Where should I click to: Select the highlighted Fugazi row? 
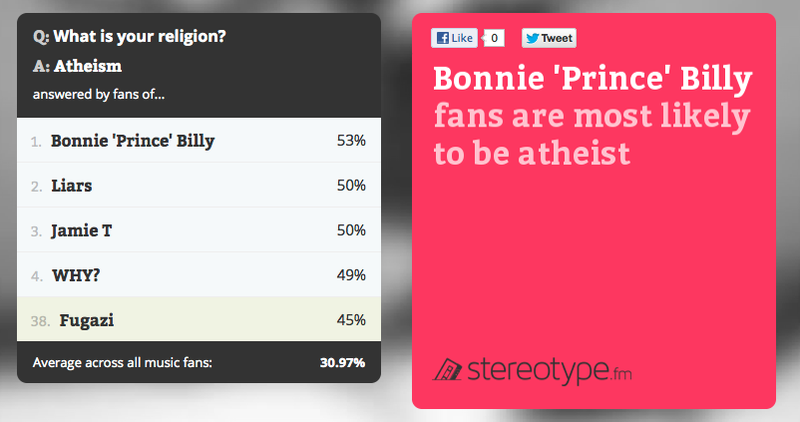pyautogui.click(x=199, y=319)
